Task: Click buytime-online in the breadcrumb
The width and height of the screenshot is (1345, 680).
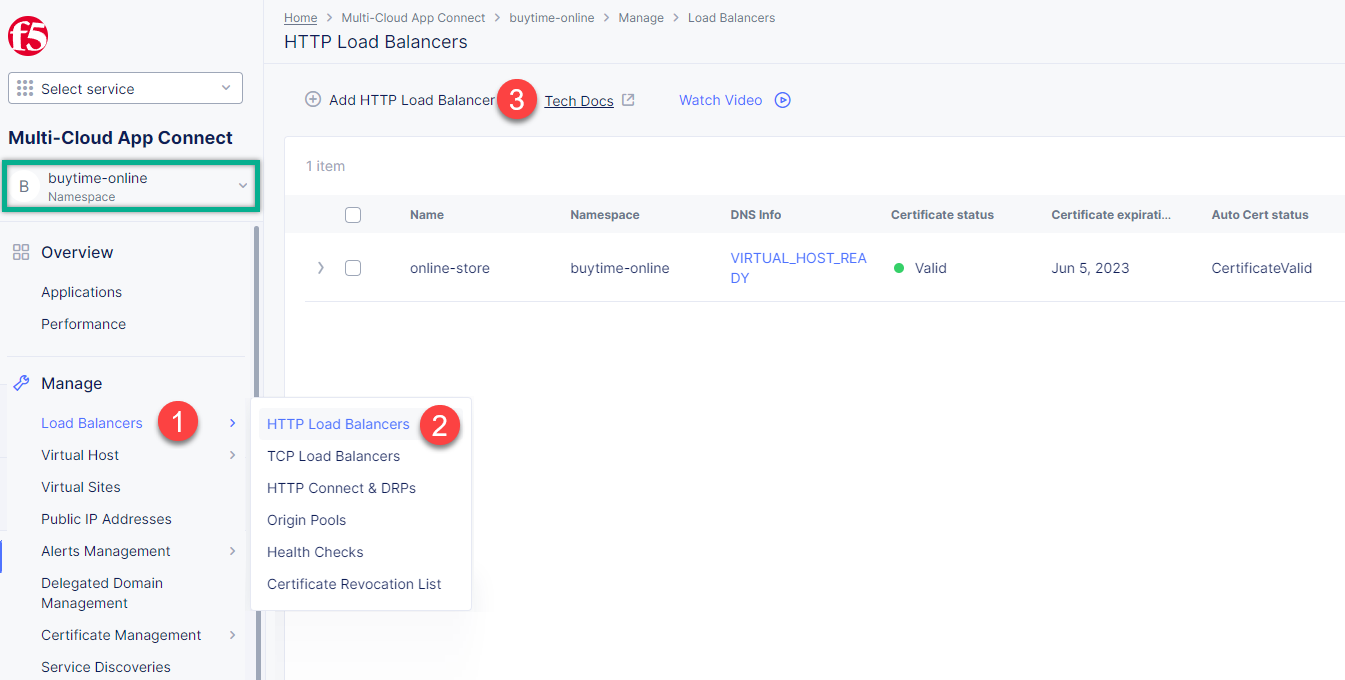Action: (552, 18)
